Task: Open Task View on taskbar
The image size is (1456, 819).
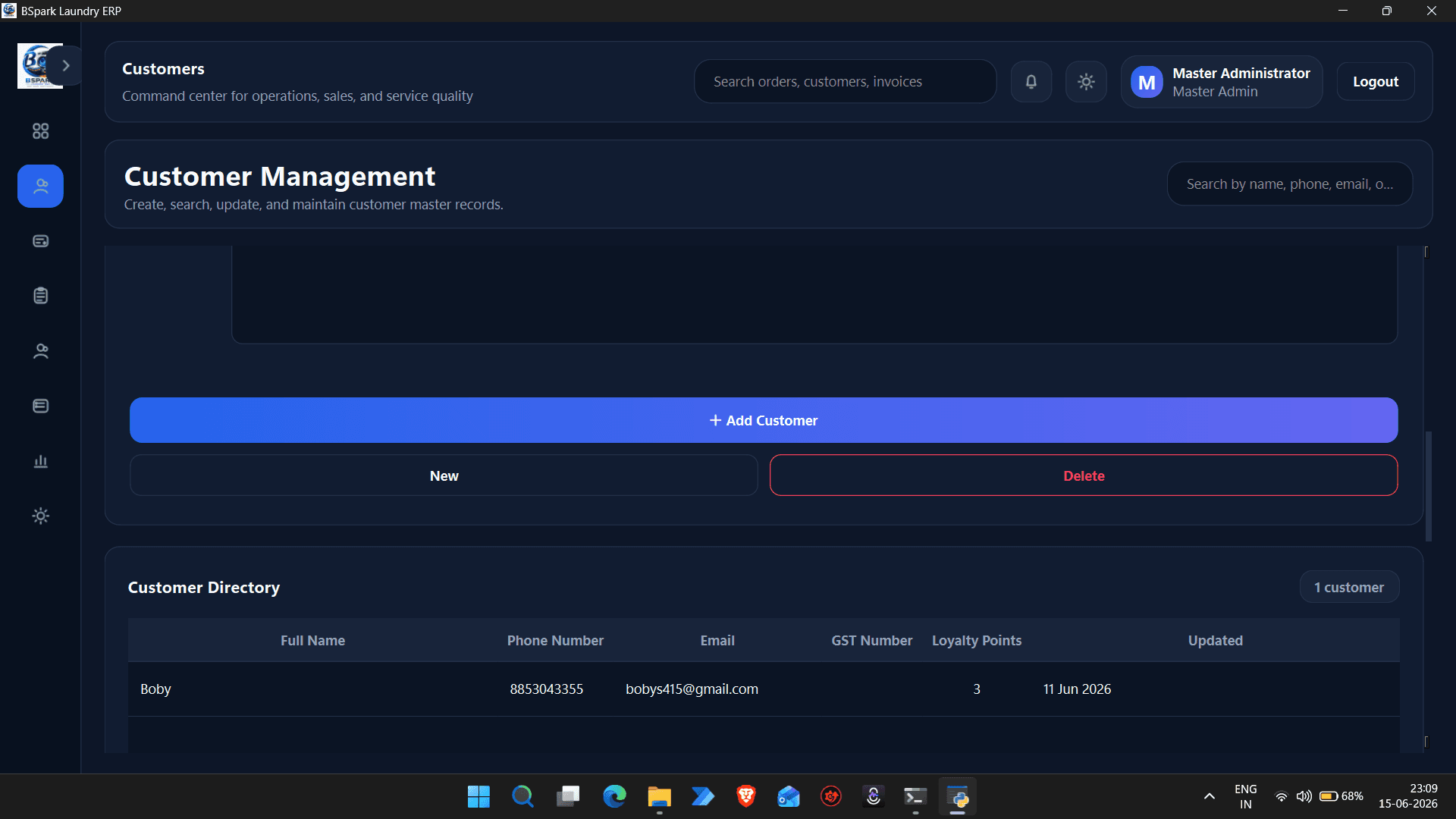Action: pyautogui.click(x=568, y=796)
